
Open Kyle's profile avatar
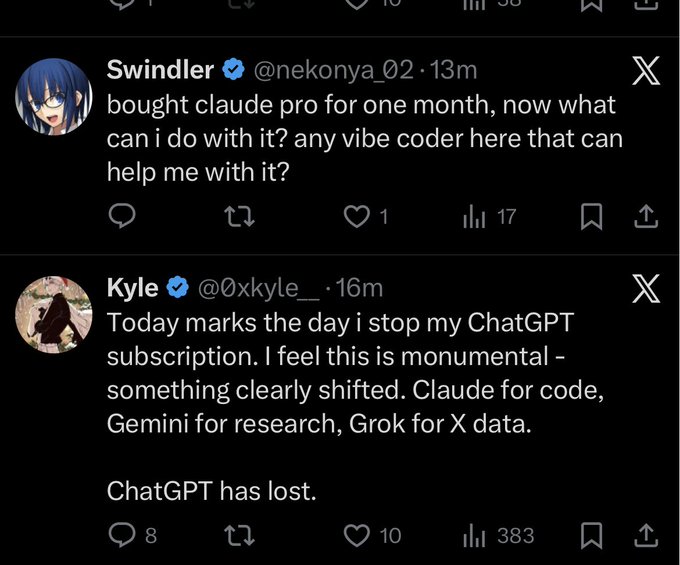(51, 317)
